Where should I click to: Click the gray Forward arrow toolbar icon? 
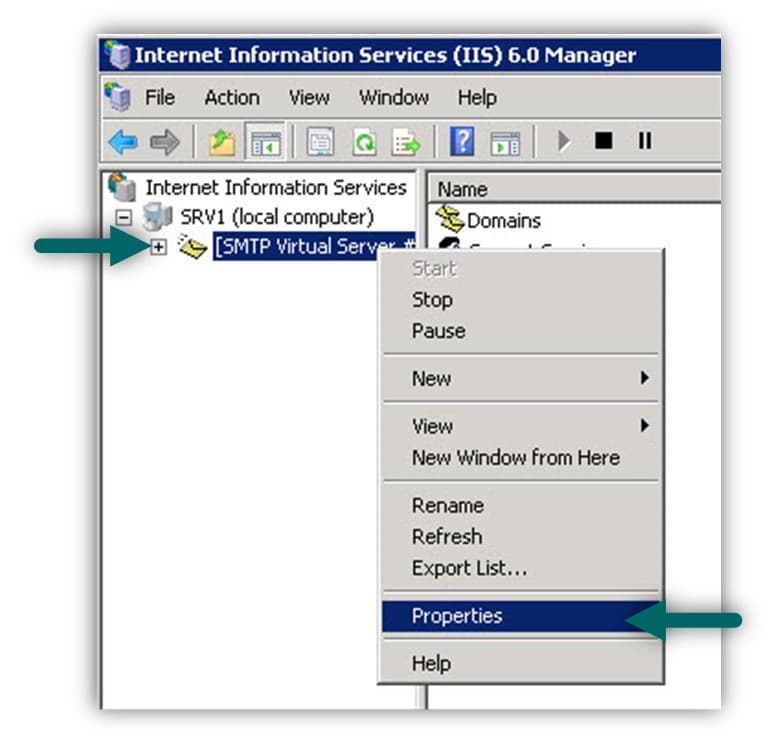coord(165,142)
